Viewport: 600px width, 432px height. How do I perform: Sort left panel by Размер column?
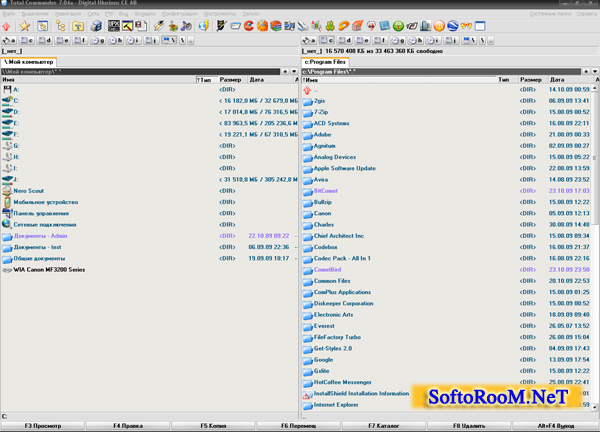tap(232, 80)
